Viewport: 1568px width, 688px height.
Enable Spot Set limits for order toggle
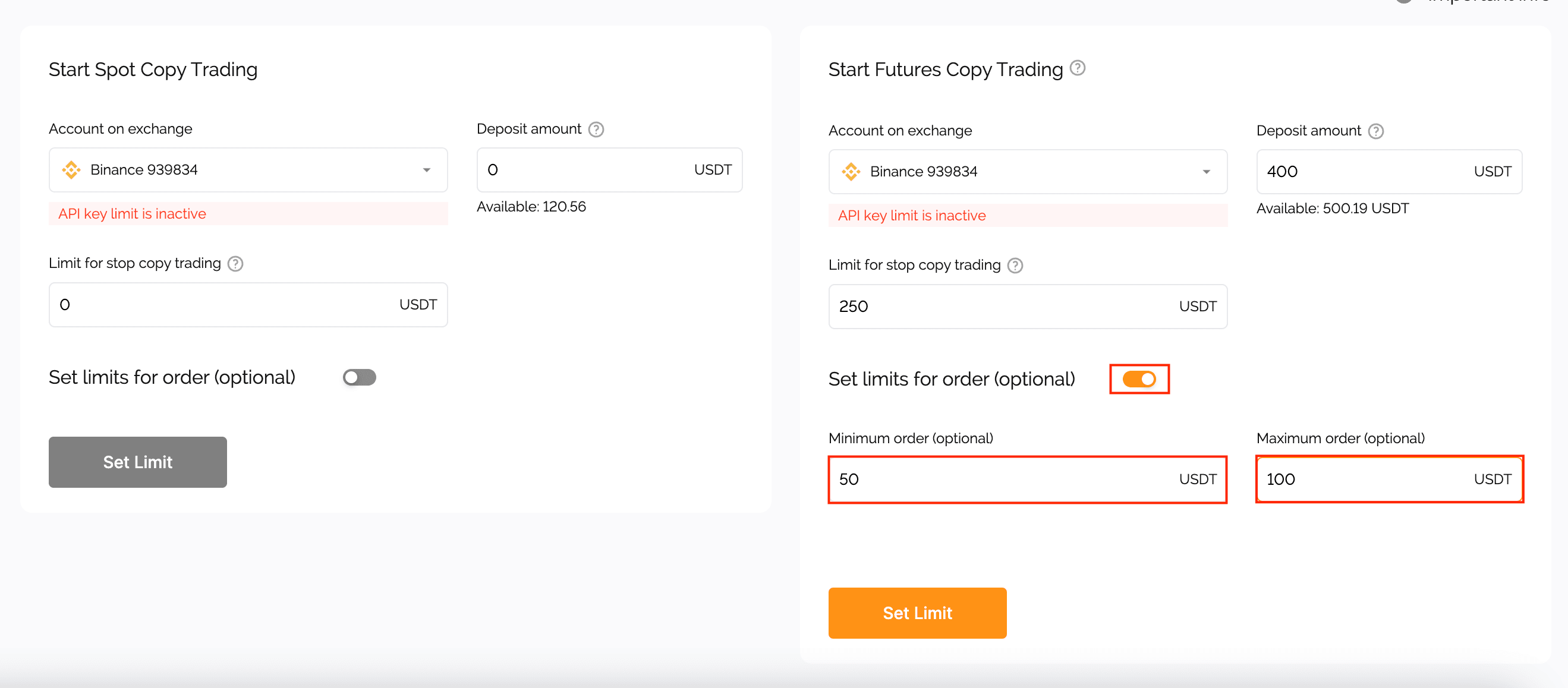pos(359,377)
